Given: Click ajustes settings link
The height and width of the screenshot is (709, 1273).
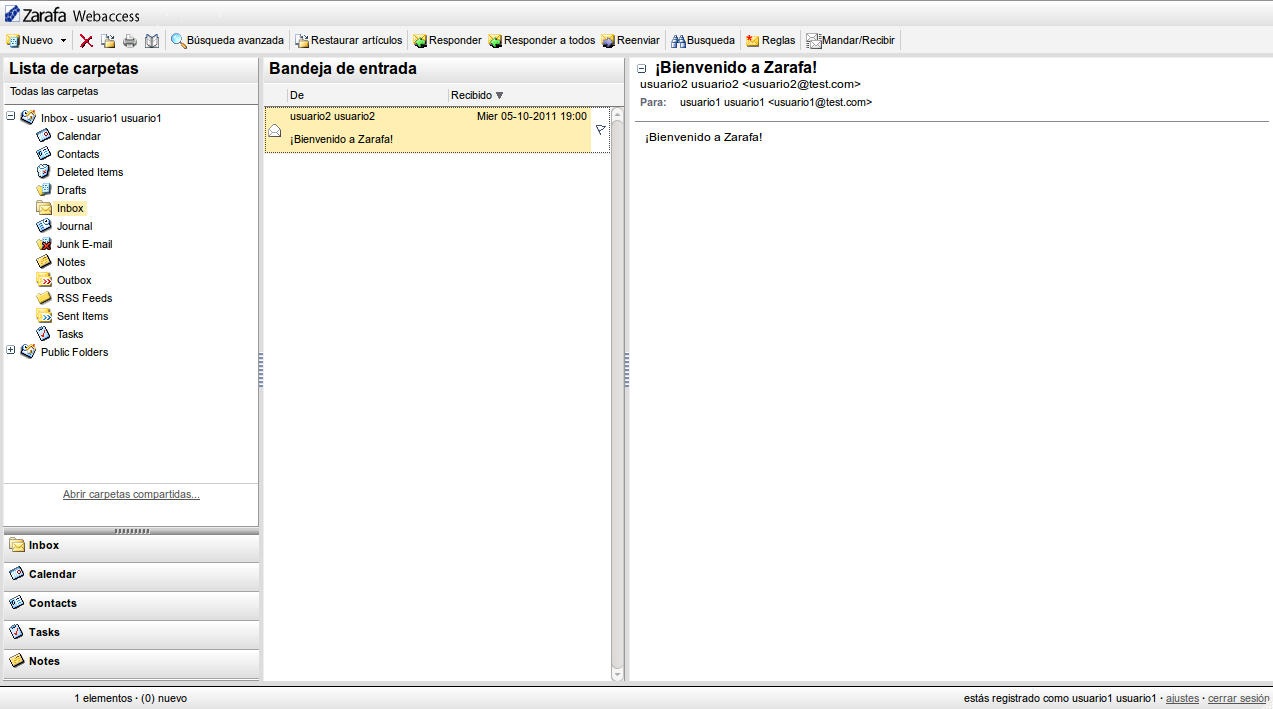Looking at the screenshot, I should [1182, 698].
